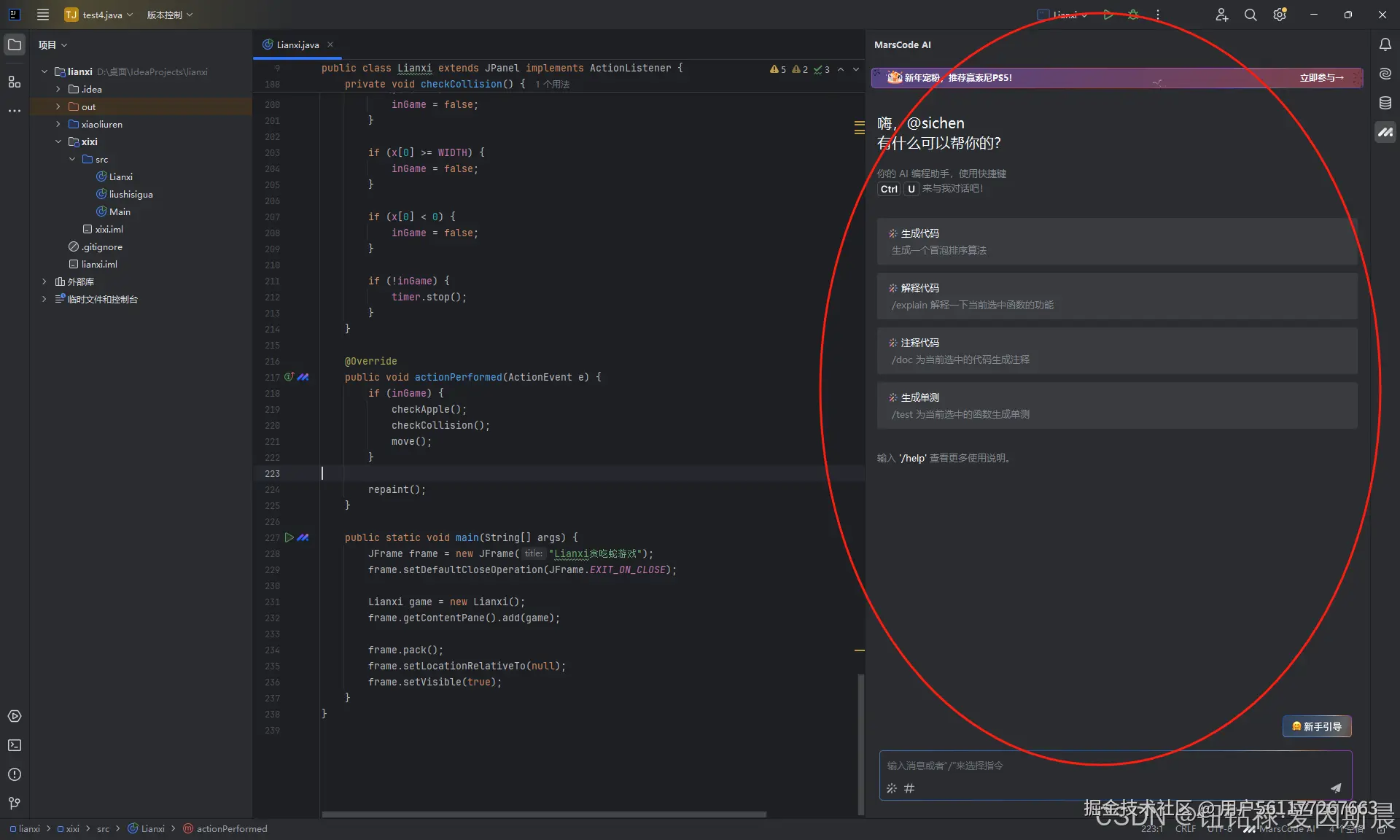This screenshot has width=1400, height=840.
Task: Click run gutter arrow beside main method
Action: pyautogui.click(x=289, y=537)
